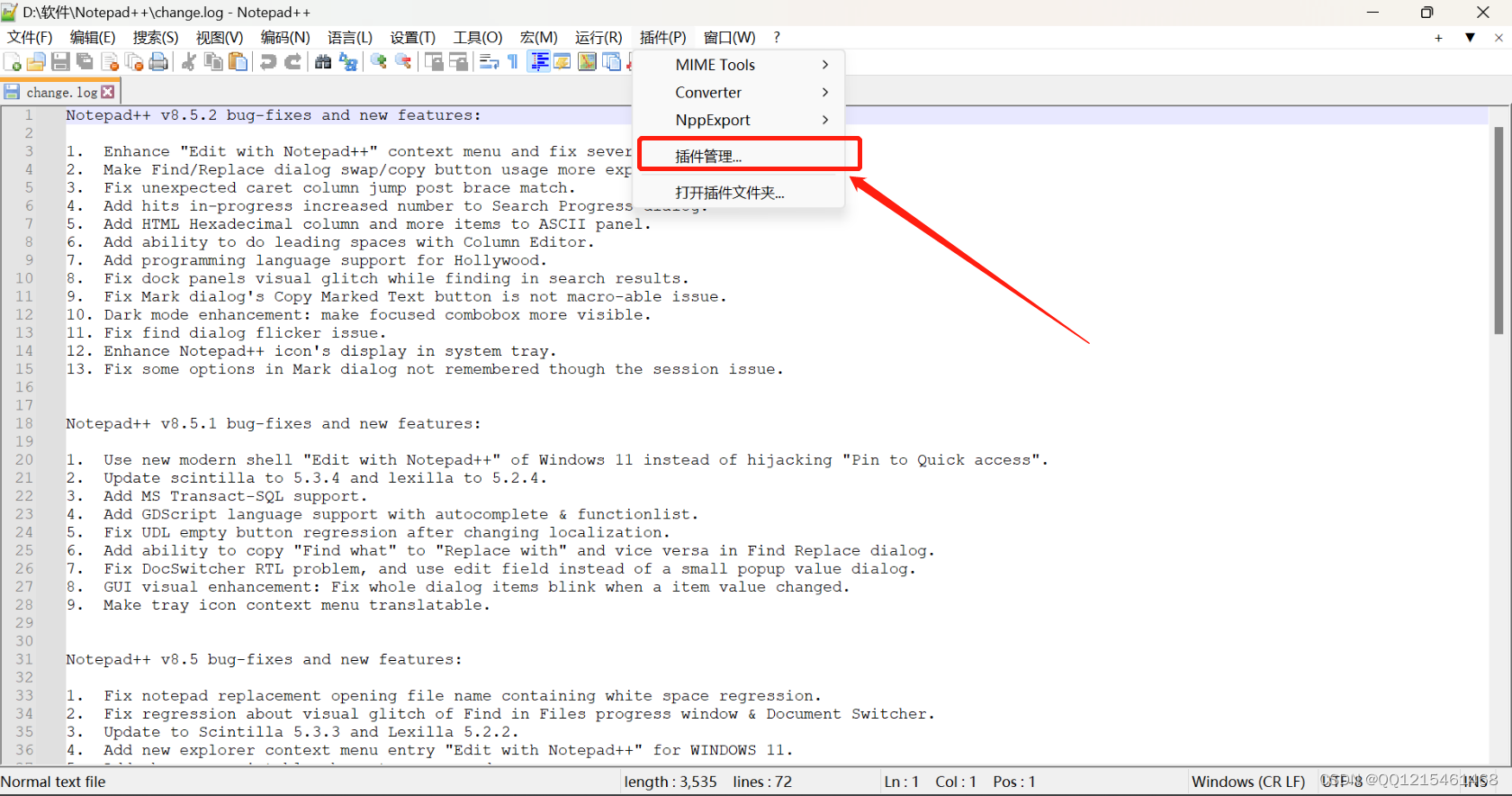Click 'Ln : 1' status bar entry
1512x796 pixels.
coord(901,782)
